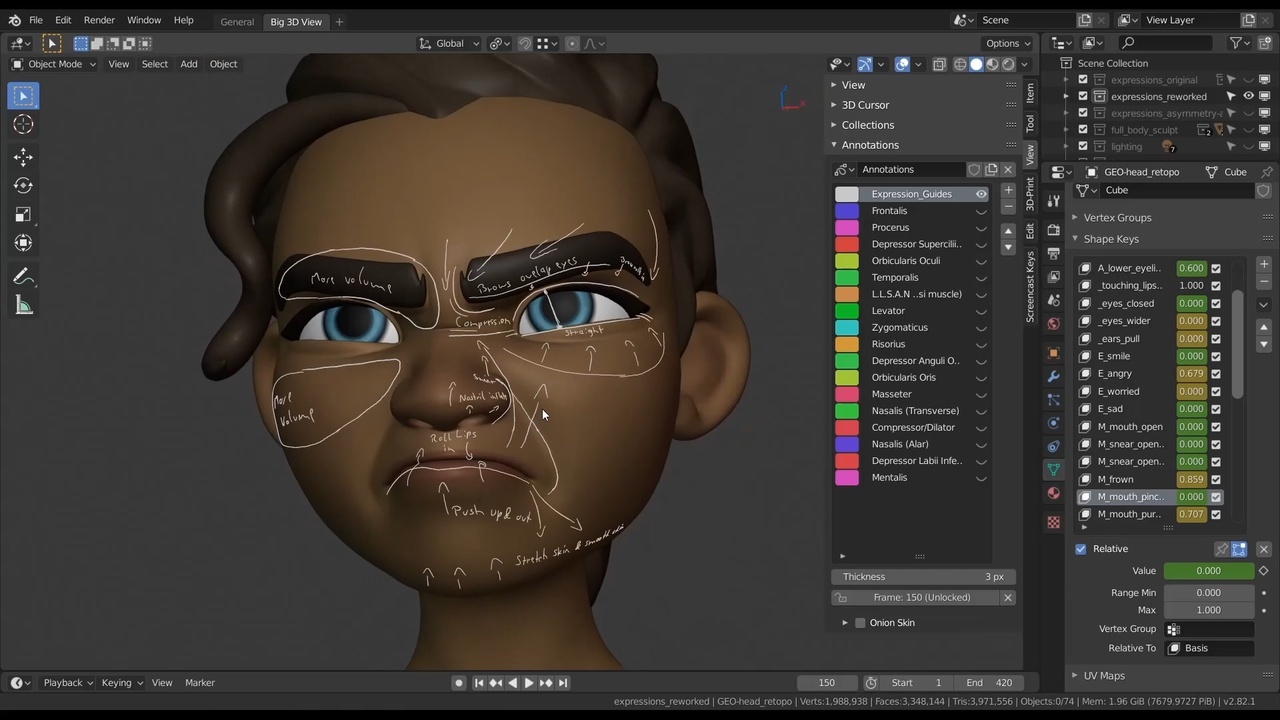Open the Modifier Properties wrench tab
Screen dimensions: 1280x720
click(x=1053, y=375)
